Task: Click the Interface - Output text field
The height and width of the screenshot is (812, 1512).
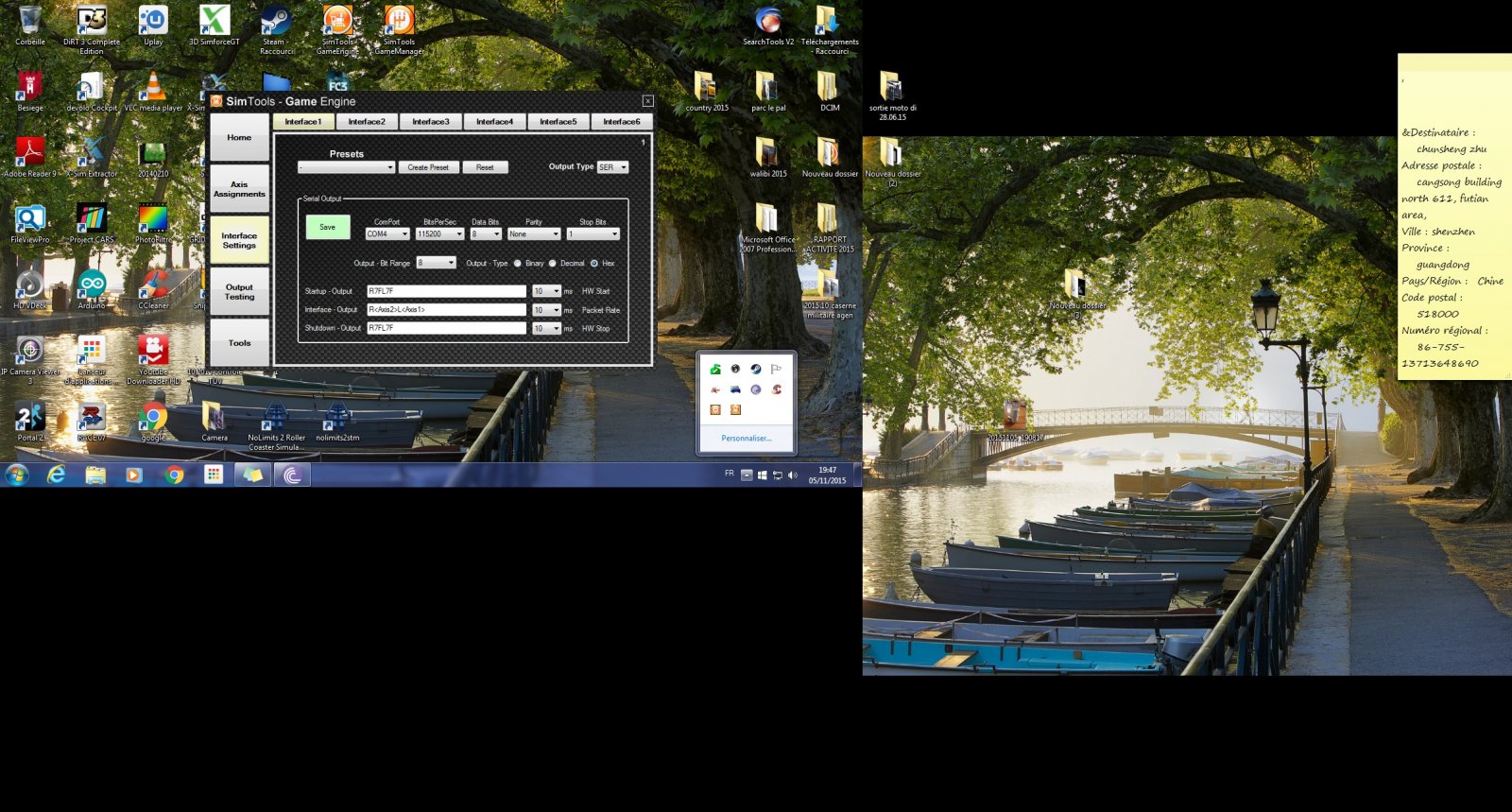Action: click(446, 310)
